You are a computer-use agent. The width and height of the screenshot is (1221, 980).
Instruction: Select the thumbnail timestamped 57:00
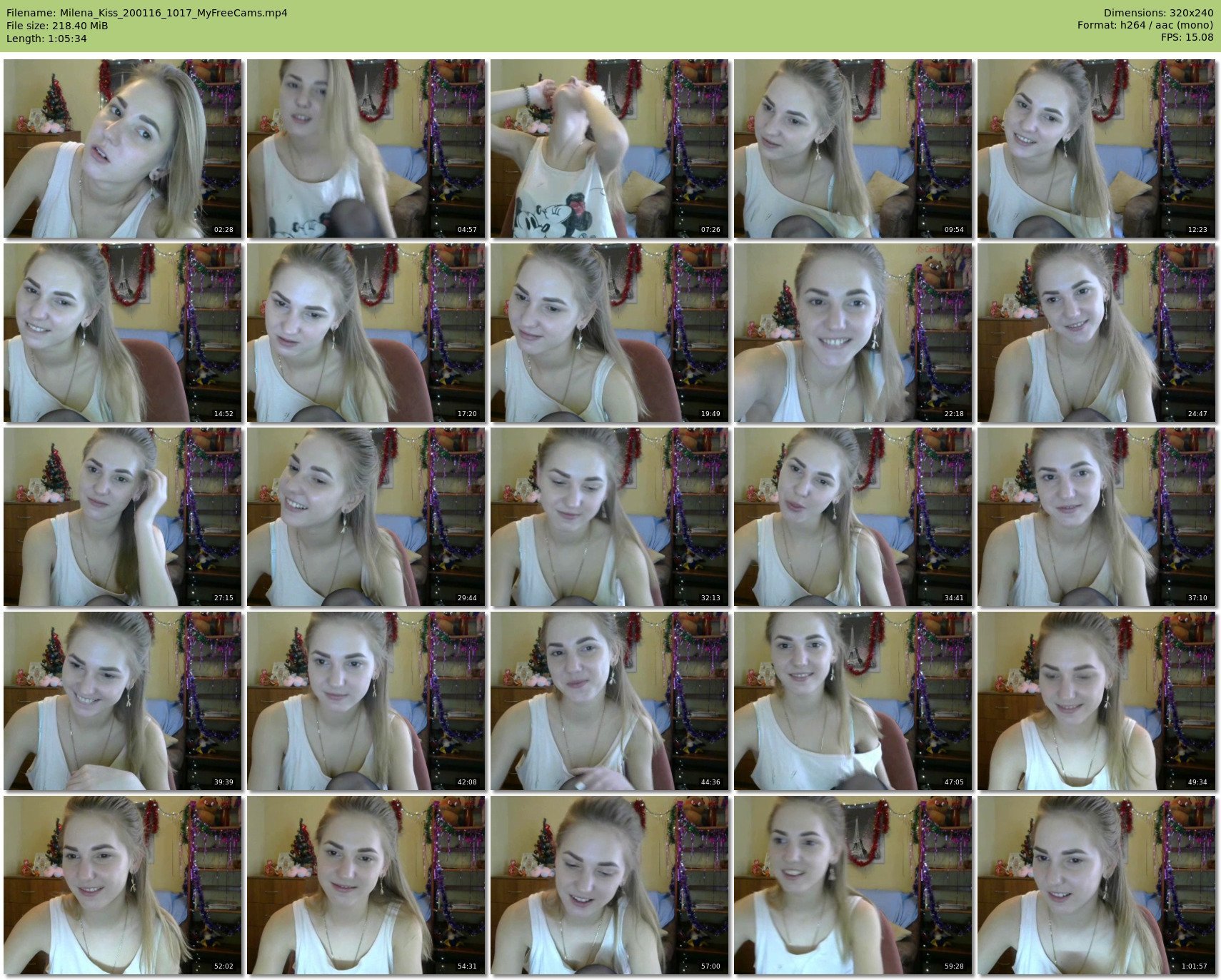click(x=609, y=885)
